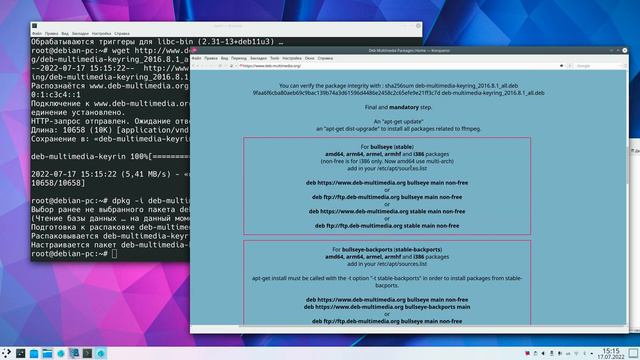This screenshot has width=640, height=360.
Task: Close the Konsole window
Action: [x=418, y=26]
